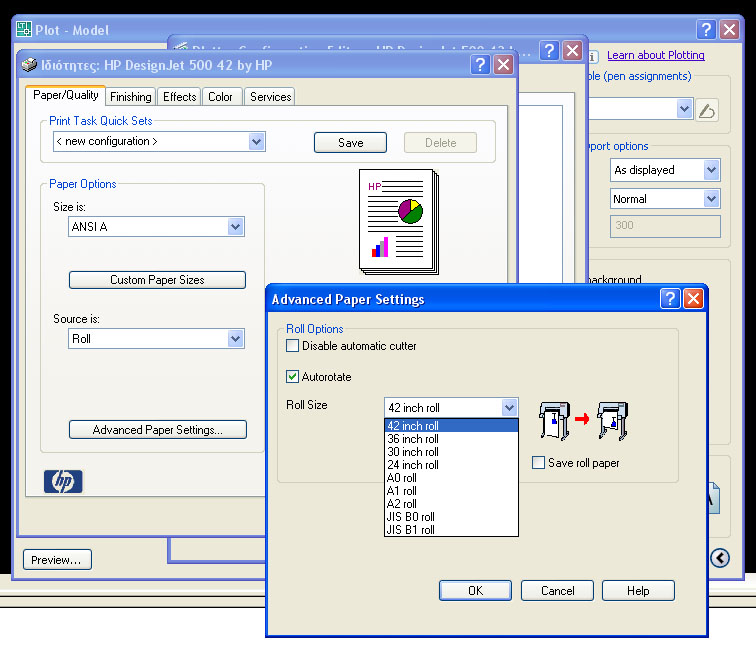Close the Plotter Configuration Editor window
This screenshot has height=652, width=756.
pos(572,50)
